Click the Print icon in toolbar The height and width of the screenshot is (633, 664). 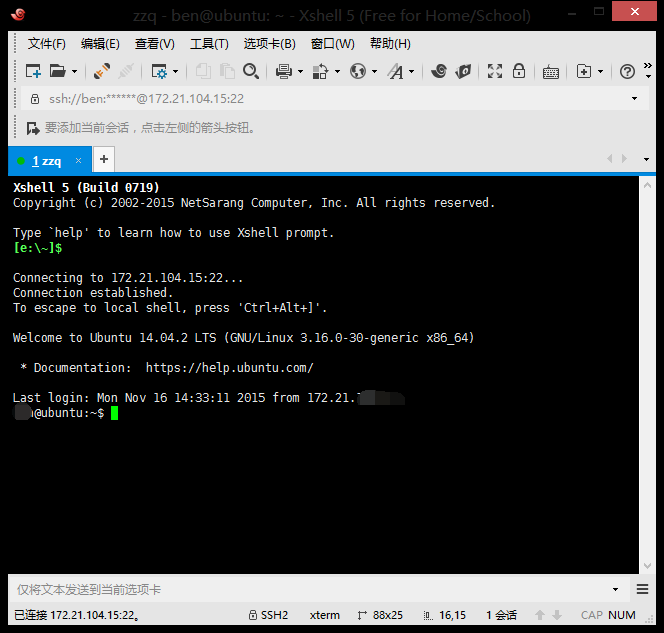pyautogui.click(x=283, y=71)
